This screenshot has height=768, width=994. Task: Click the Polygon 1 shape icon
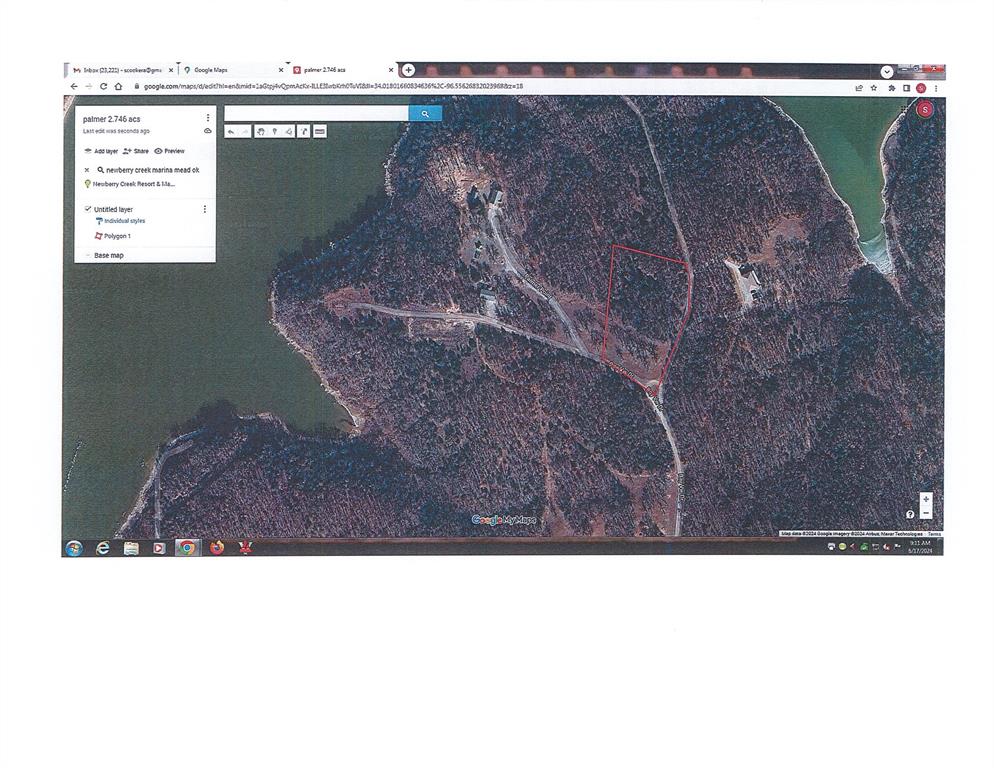[98, 236]
